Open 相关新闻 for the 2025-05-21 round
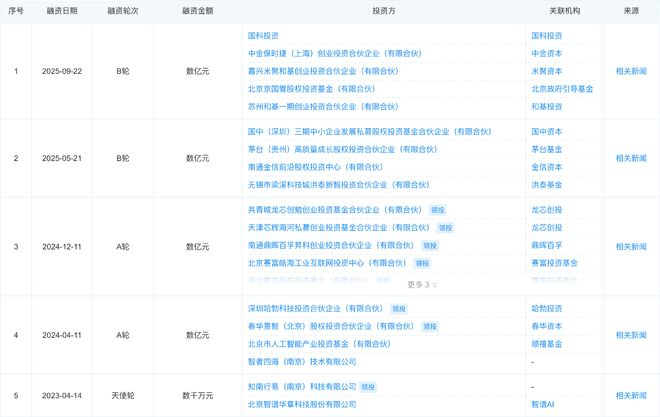This screenshot has width=660, height=417. (x=631, y=158)
